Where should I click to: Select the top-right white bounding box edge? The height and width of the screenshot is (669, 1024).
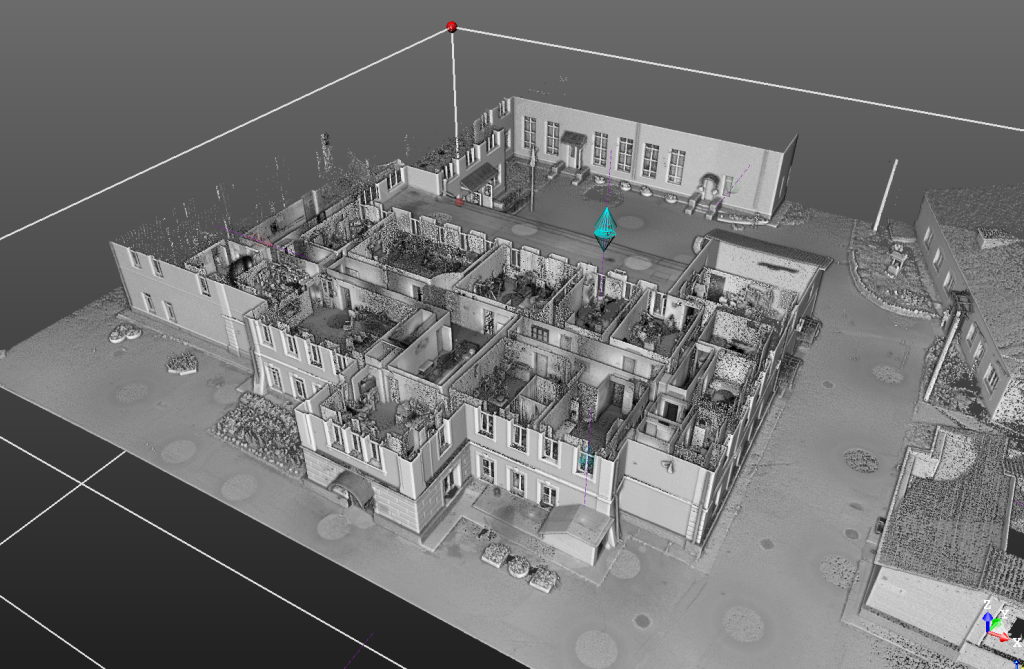(x=740, y=79)
